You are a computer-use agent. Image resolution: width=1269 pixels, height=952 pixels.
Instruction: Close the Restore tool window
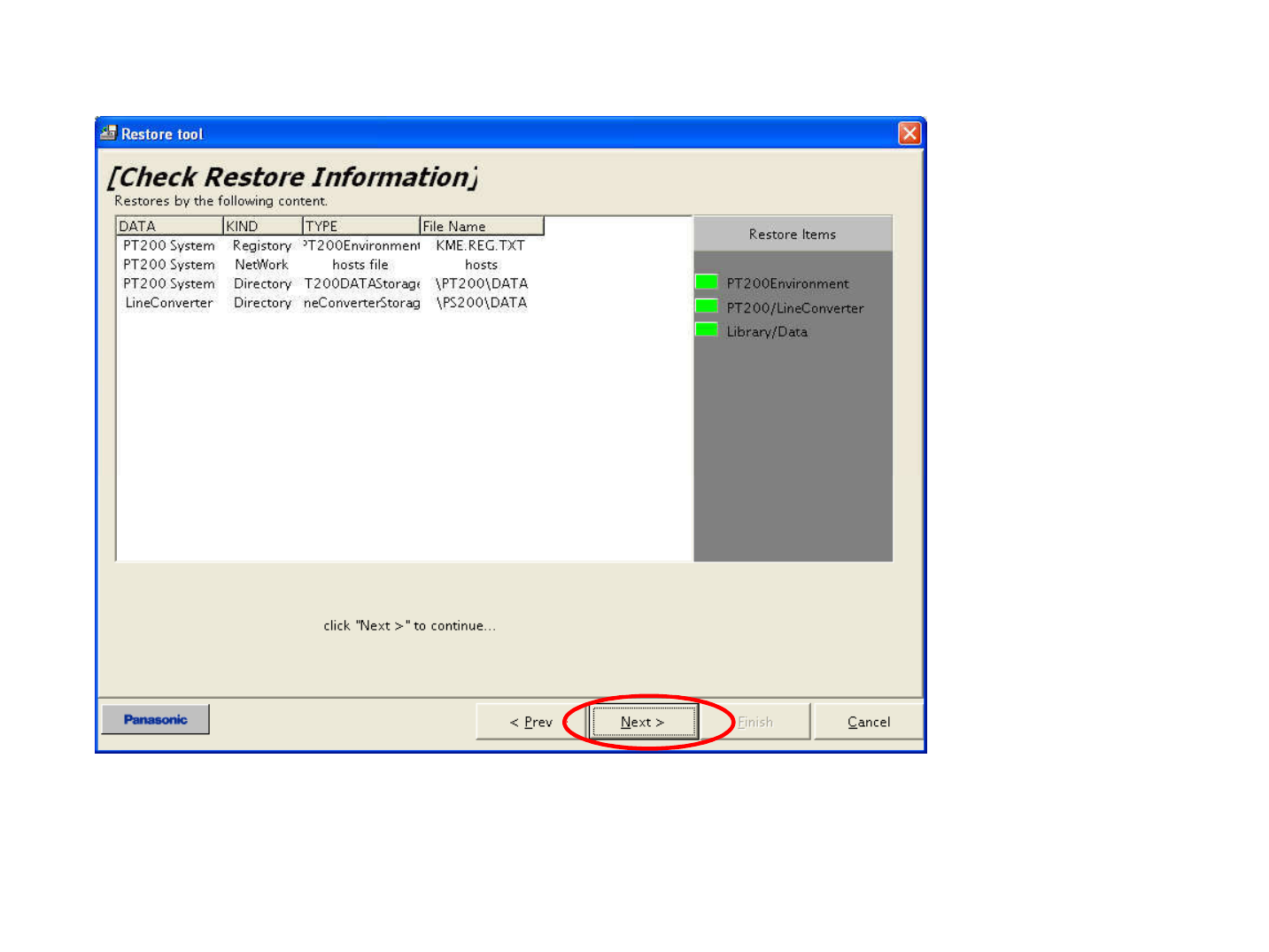(909, 133)
